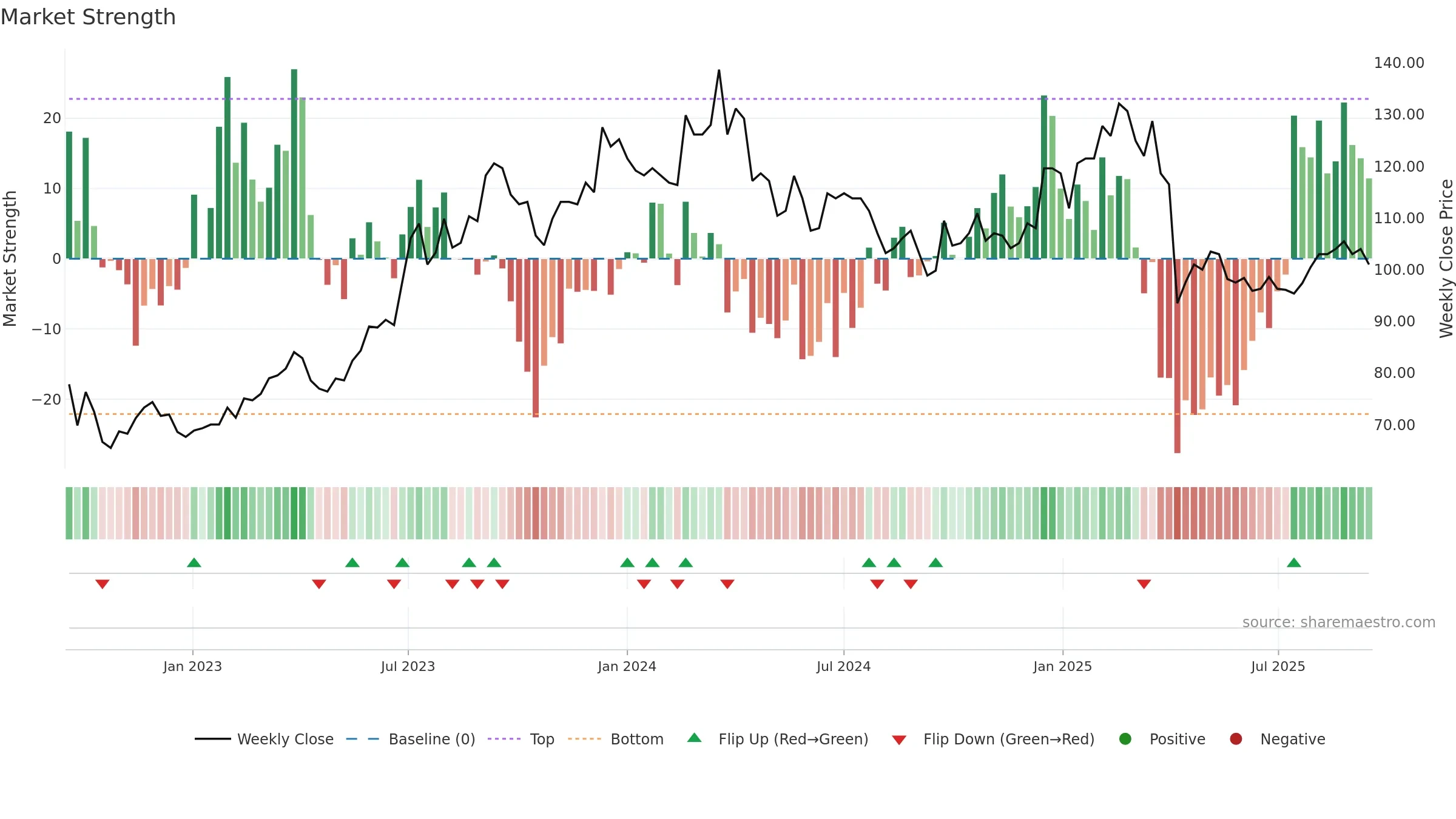Click the 110.00 price axis tick
The image size is (1456, 819).
tap(1399, 218)
